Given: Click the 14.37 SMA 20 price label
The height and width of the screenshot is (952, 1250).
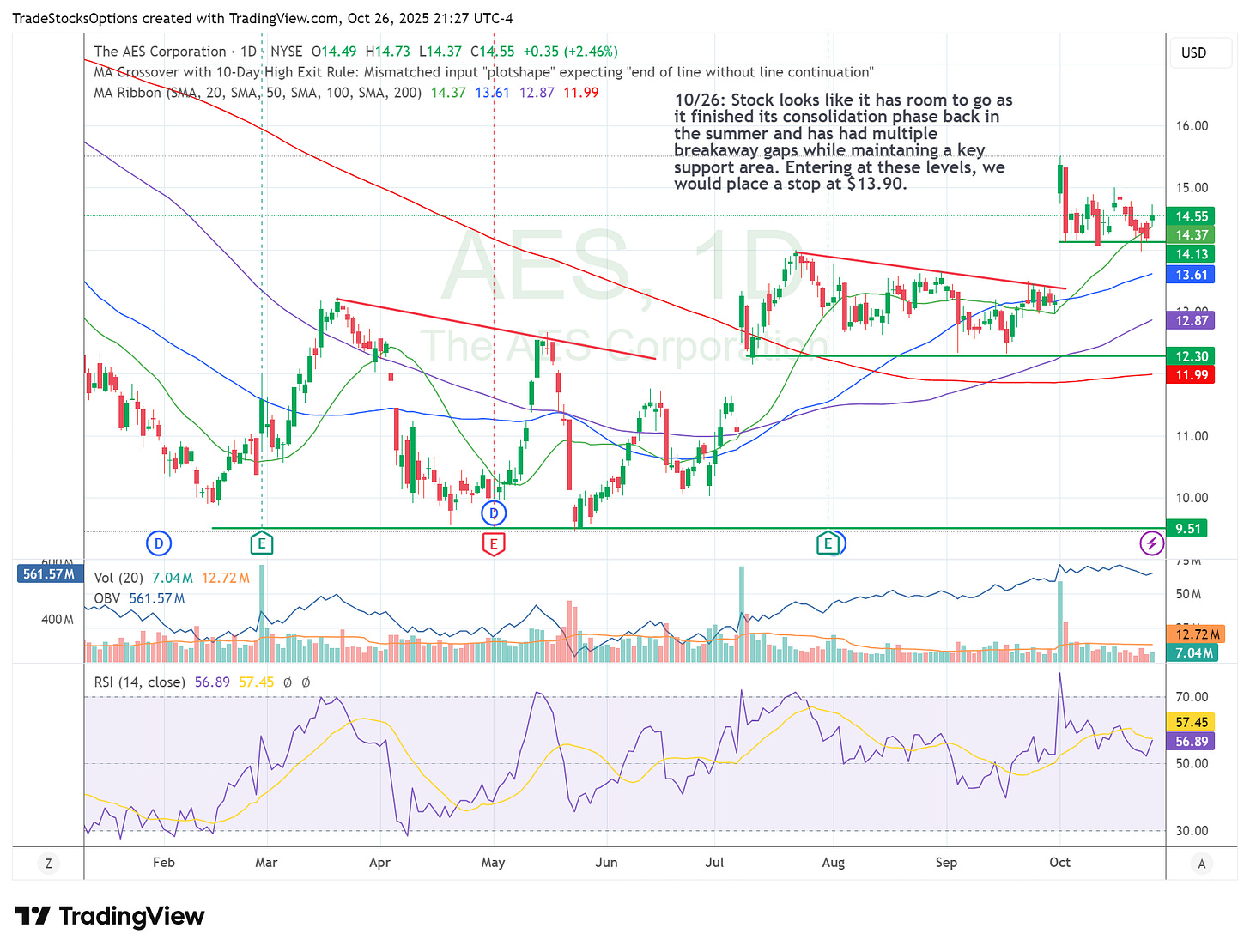Looking at the screenshot, I should 1192,234.
